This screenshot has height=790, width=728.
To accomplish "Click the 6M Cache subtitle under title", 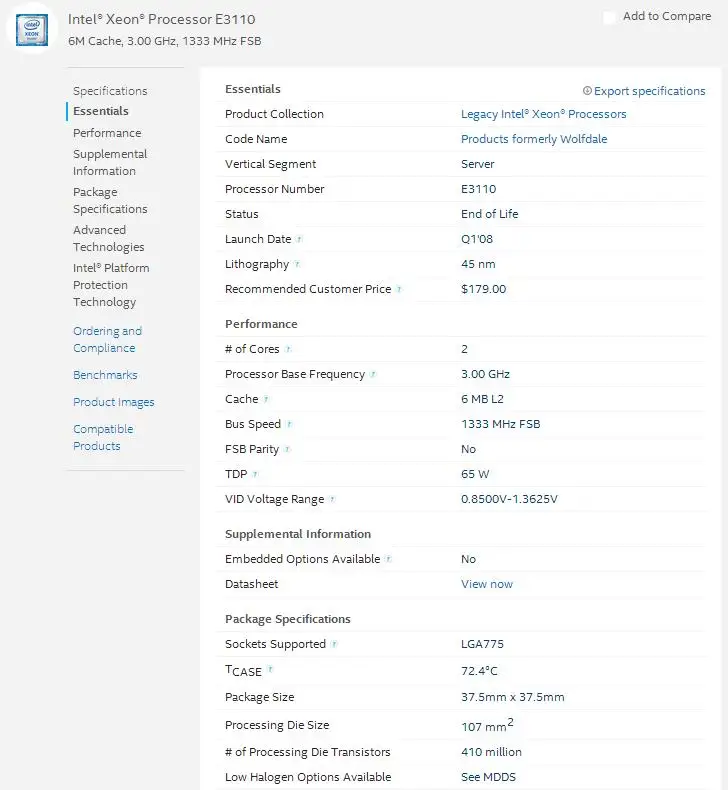I will [165, 41].
